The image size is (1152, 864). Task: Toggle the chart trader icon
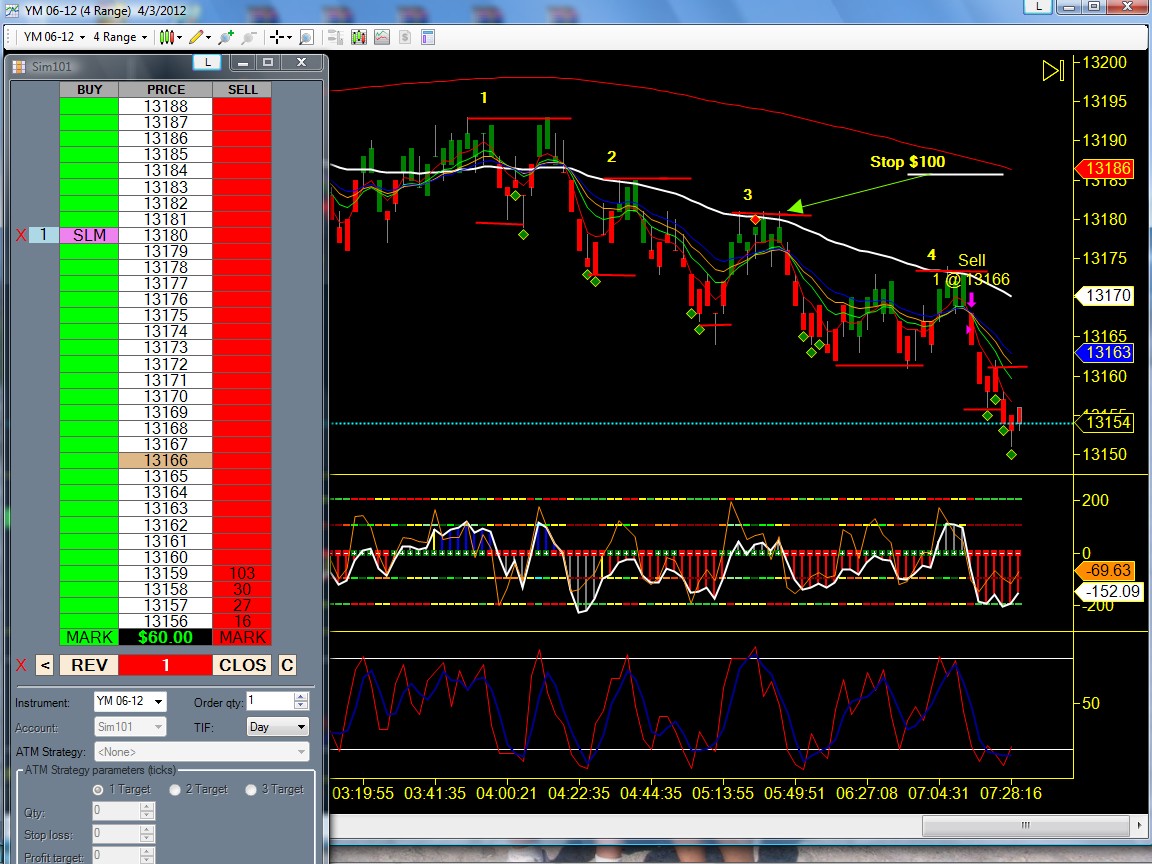pos(359,37)
